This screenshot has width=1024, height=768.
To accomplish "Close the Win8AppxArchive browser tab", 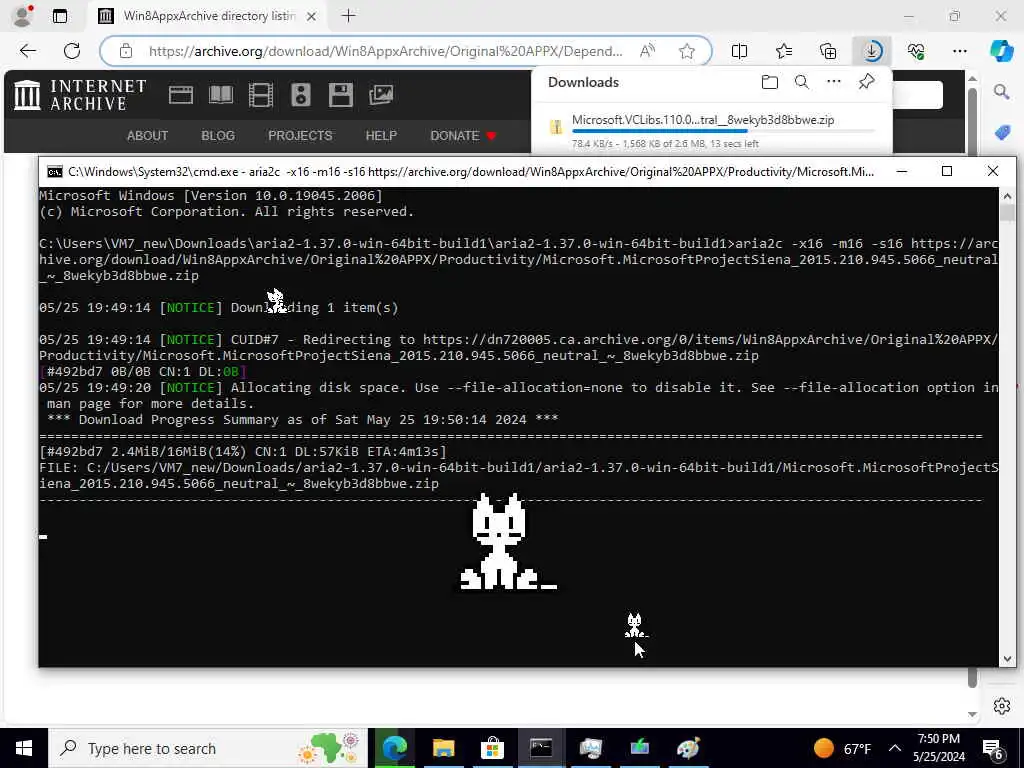I will coord(312,16).
